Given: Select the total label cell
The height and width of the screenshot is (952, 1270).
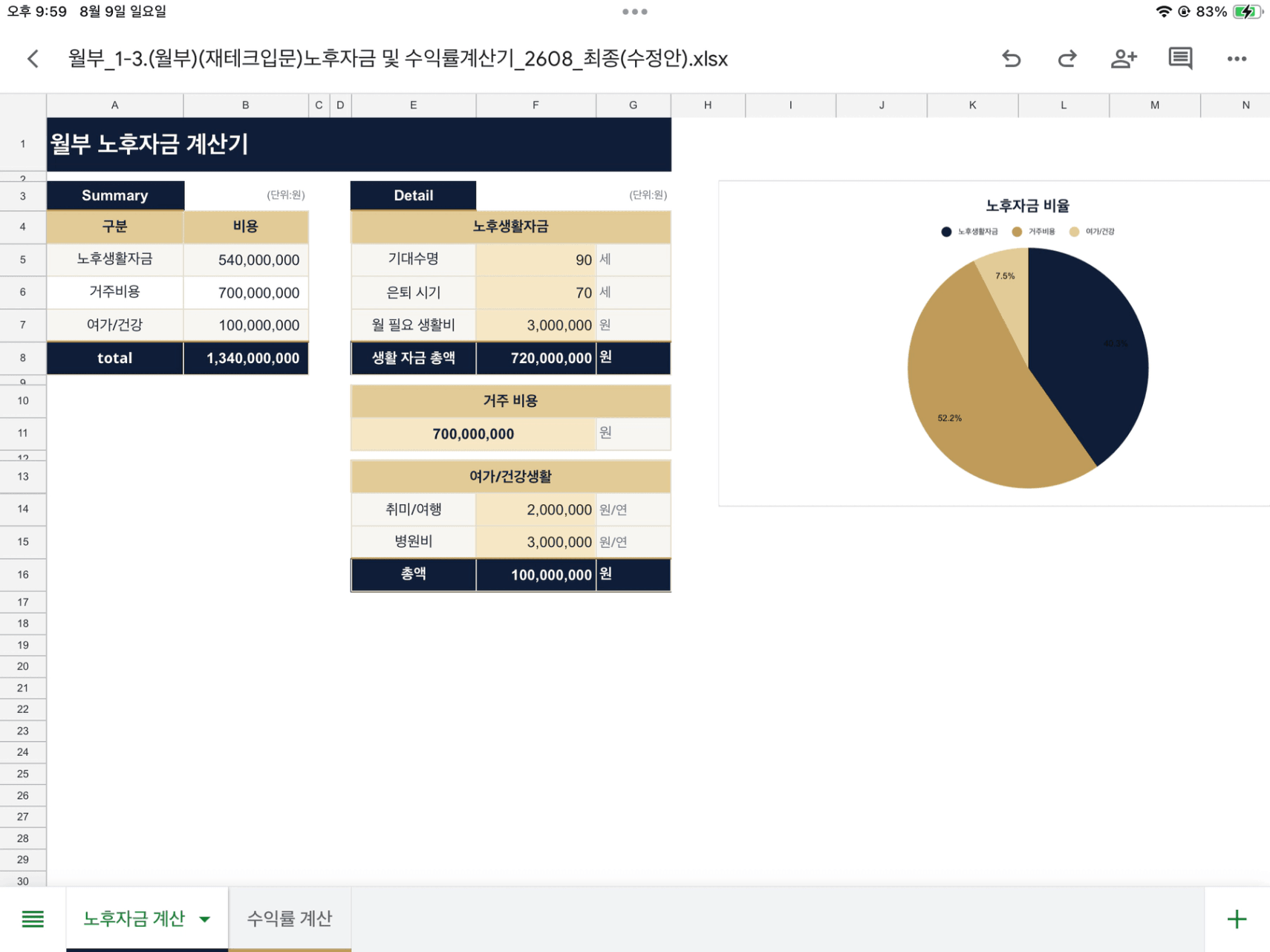Looking at the screenshot, I should click(x=115, y=358).
